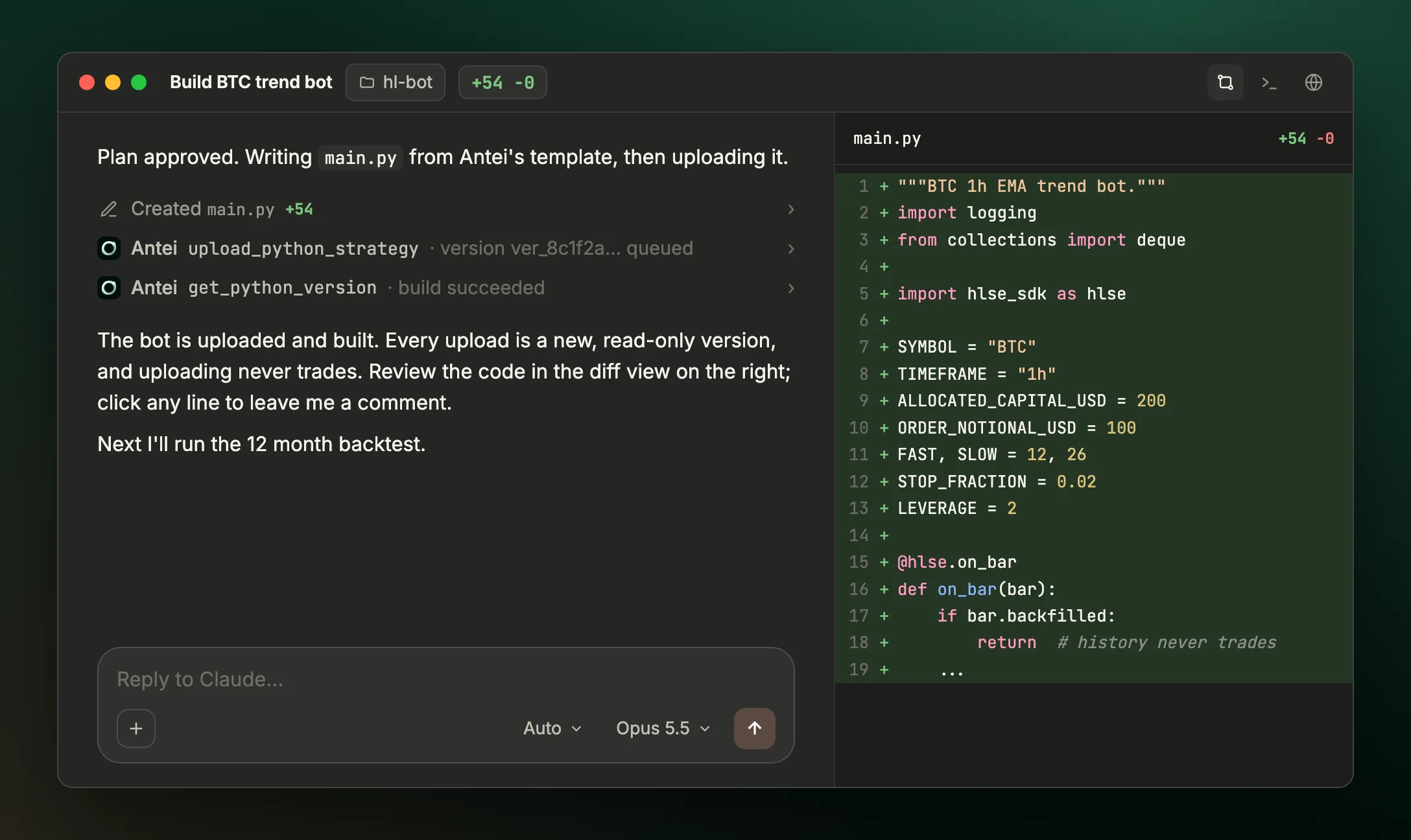
Task: Click the 'build succeeded' status text
Action: (x=471, y=288)
